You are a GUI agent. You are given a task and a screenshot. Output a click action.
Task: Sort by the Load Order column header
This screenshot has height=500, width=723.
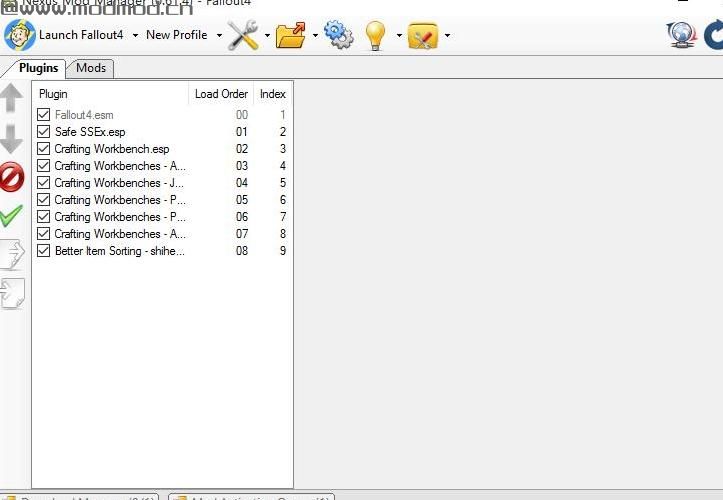(x=220, y=94)
